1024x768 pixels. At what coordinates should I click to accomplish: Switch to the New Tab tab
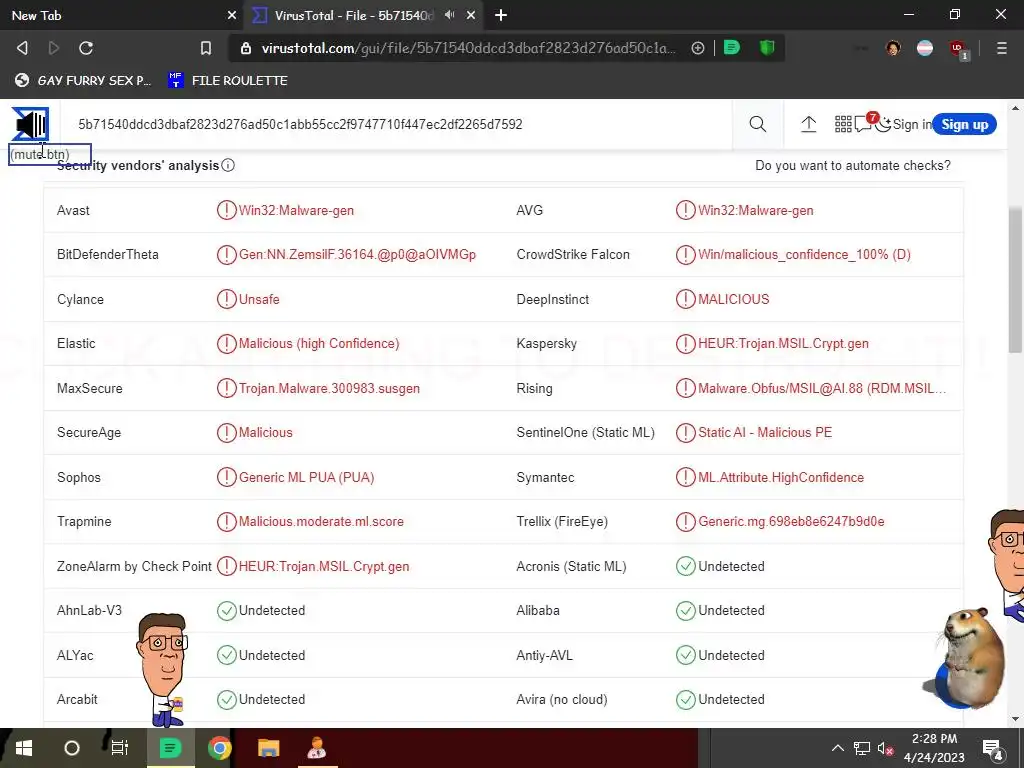click(121, 15)
